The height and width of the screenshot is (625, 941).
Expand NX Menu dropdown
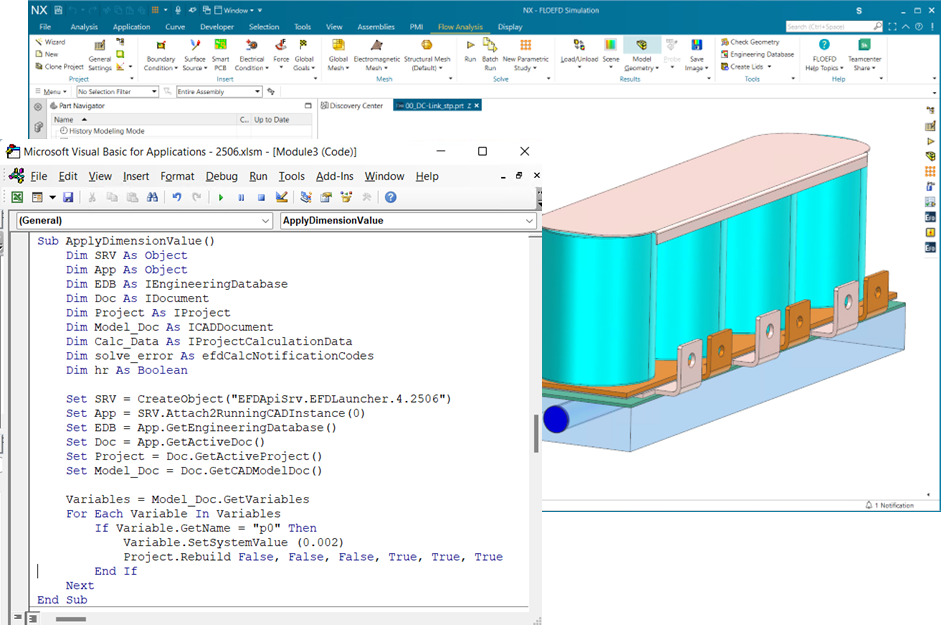(52, 91)
